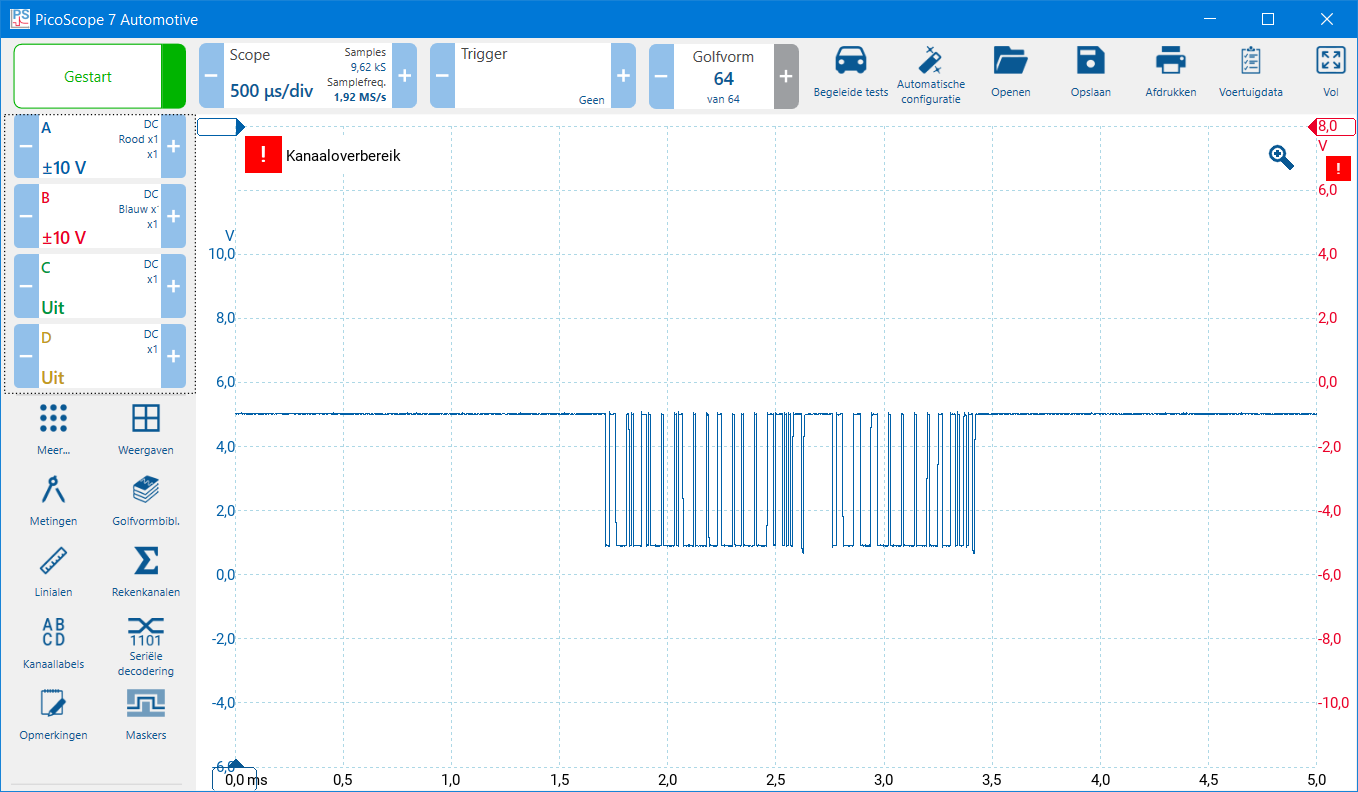The width and height of the screenshot is (1358, 792).
Task: Select the Linialen ruler tool
Action: coord(54,562)
